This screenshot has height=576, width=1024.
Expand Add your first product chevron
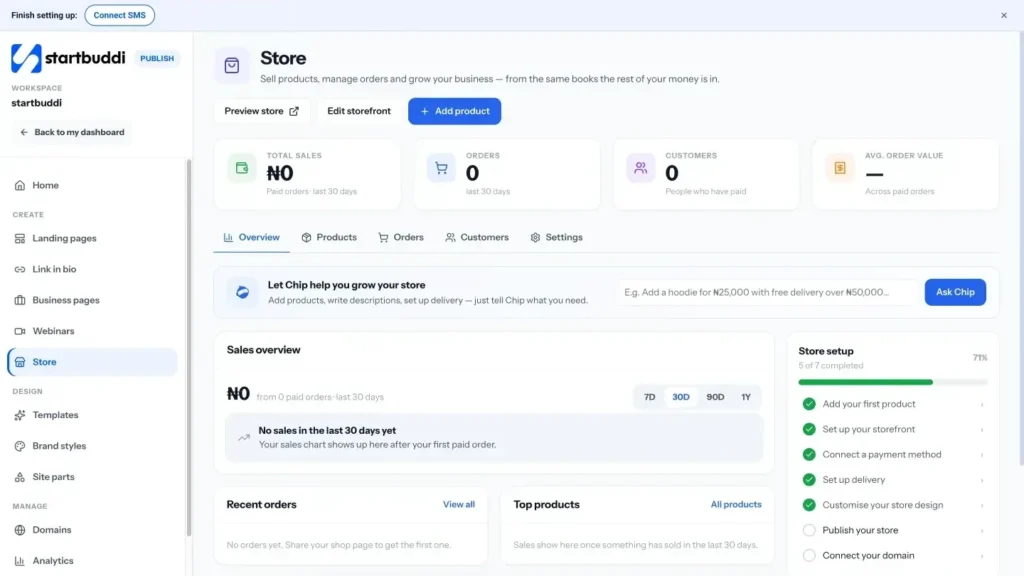click(x=982, y=405)
